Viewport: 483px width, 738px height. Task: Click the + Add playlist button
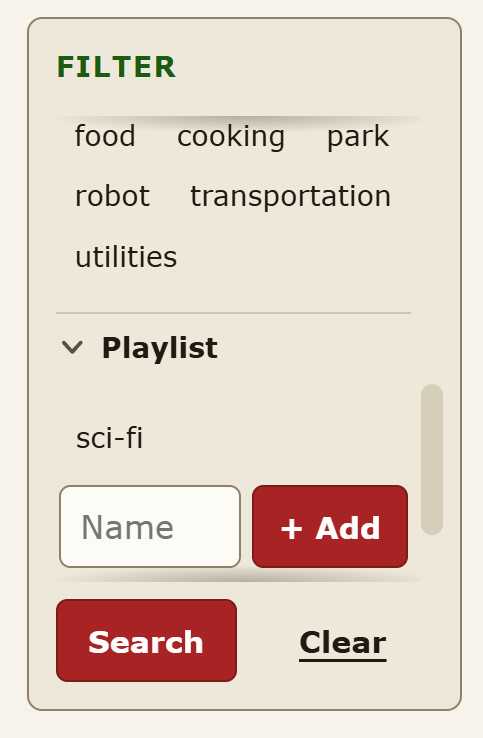pyautogui.click(x=330, y=527)
